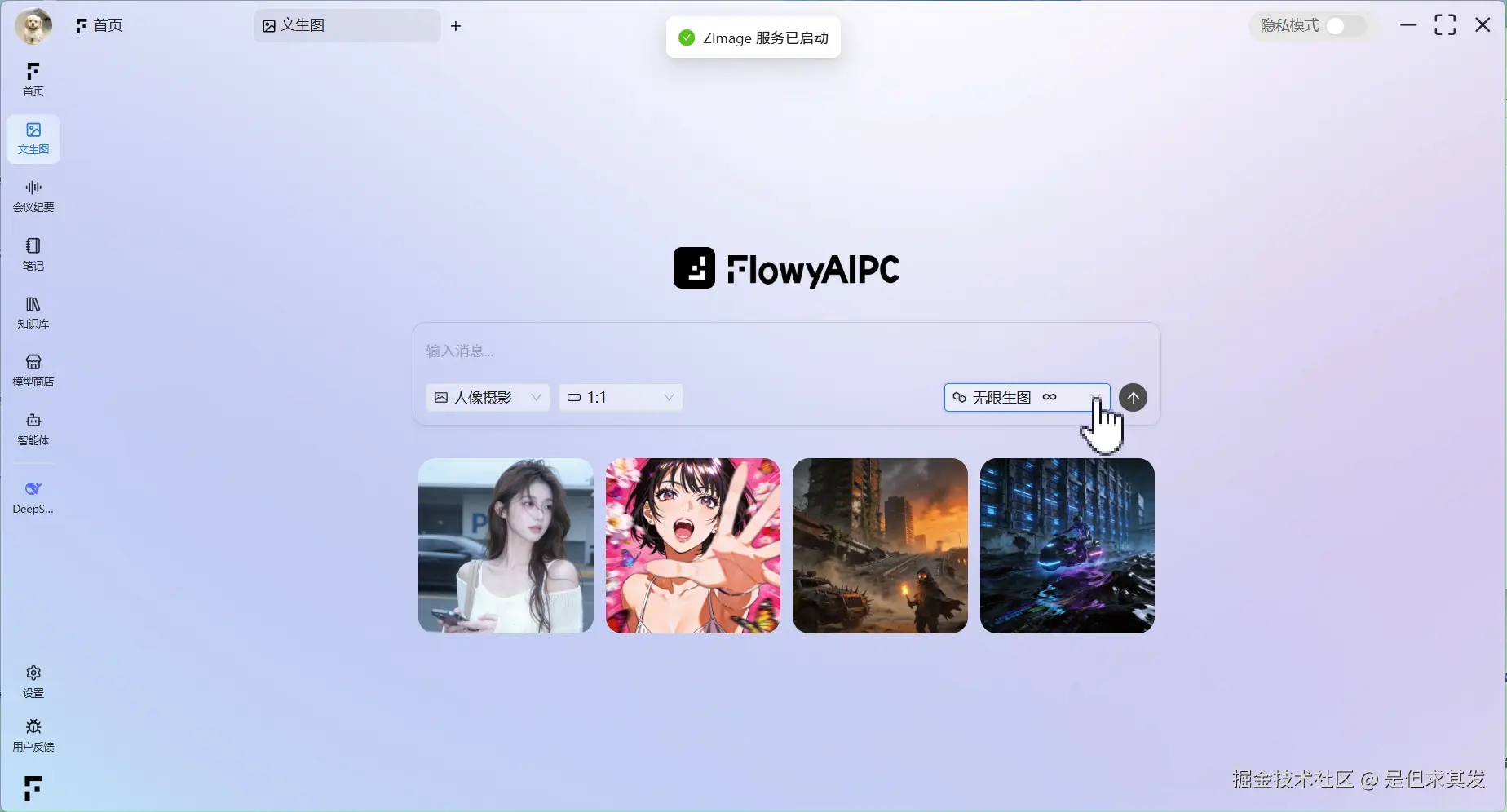Open the 会议纪要 meeting notes feature

(x=33, y=196)
